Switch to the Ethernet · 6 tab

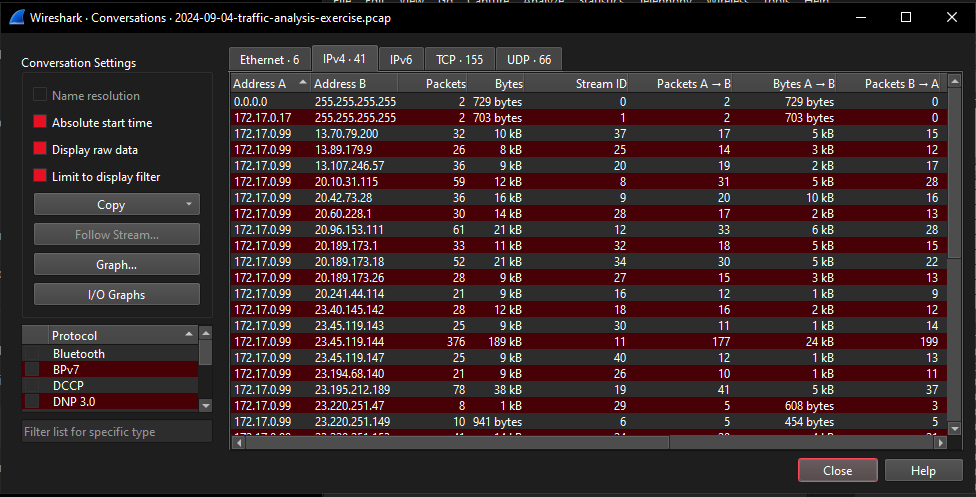point(270,59)
